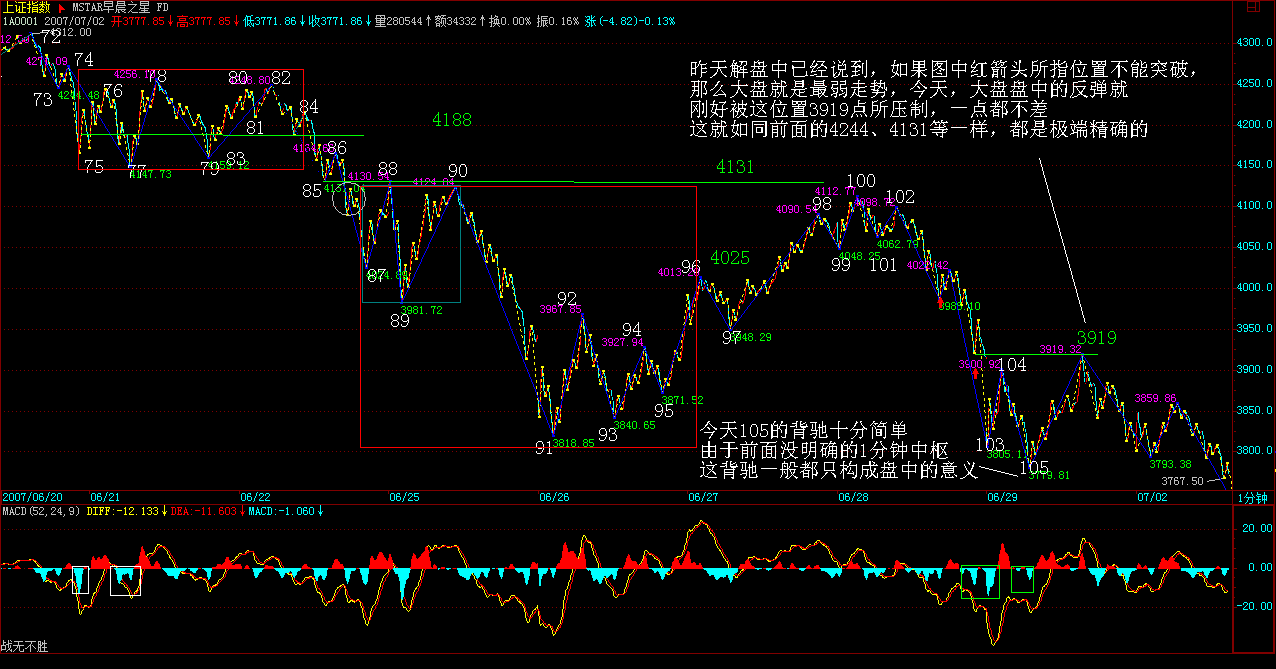Open the 1分钟 period selector

click(x=1253, y=497)
